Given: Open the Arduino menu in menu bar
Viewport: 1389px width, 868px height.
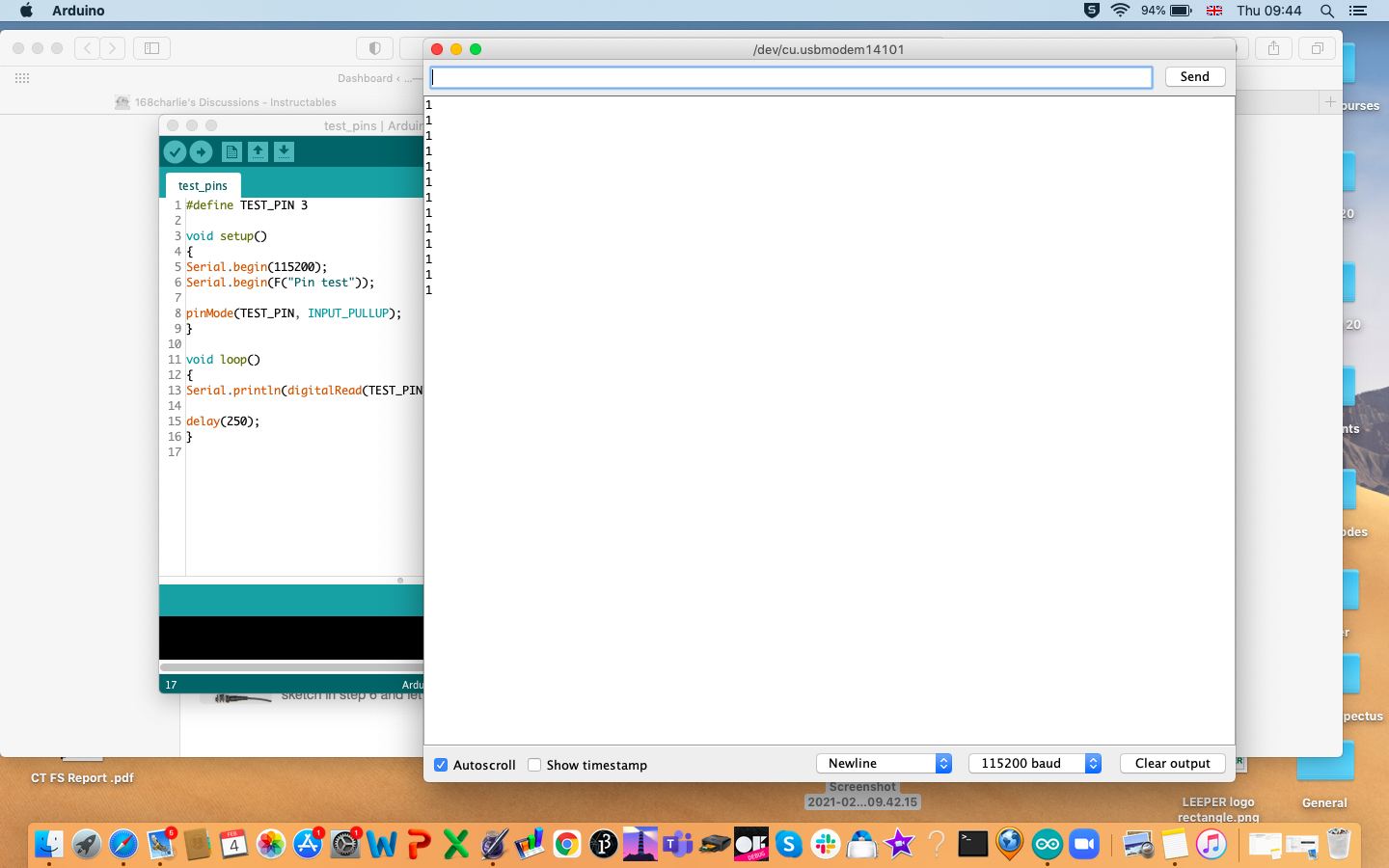Looking at the screenshot, I should click(78, 11).
